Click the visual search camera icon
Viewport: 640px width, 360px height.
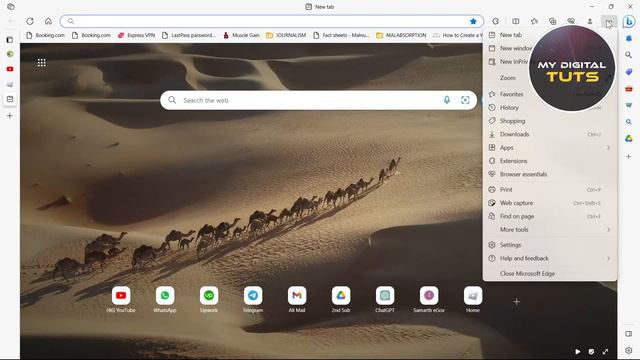click(465, 100)
